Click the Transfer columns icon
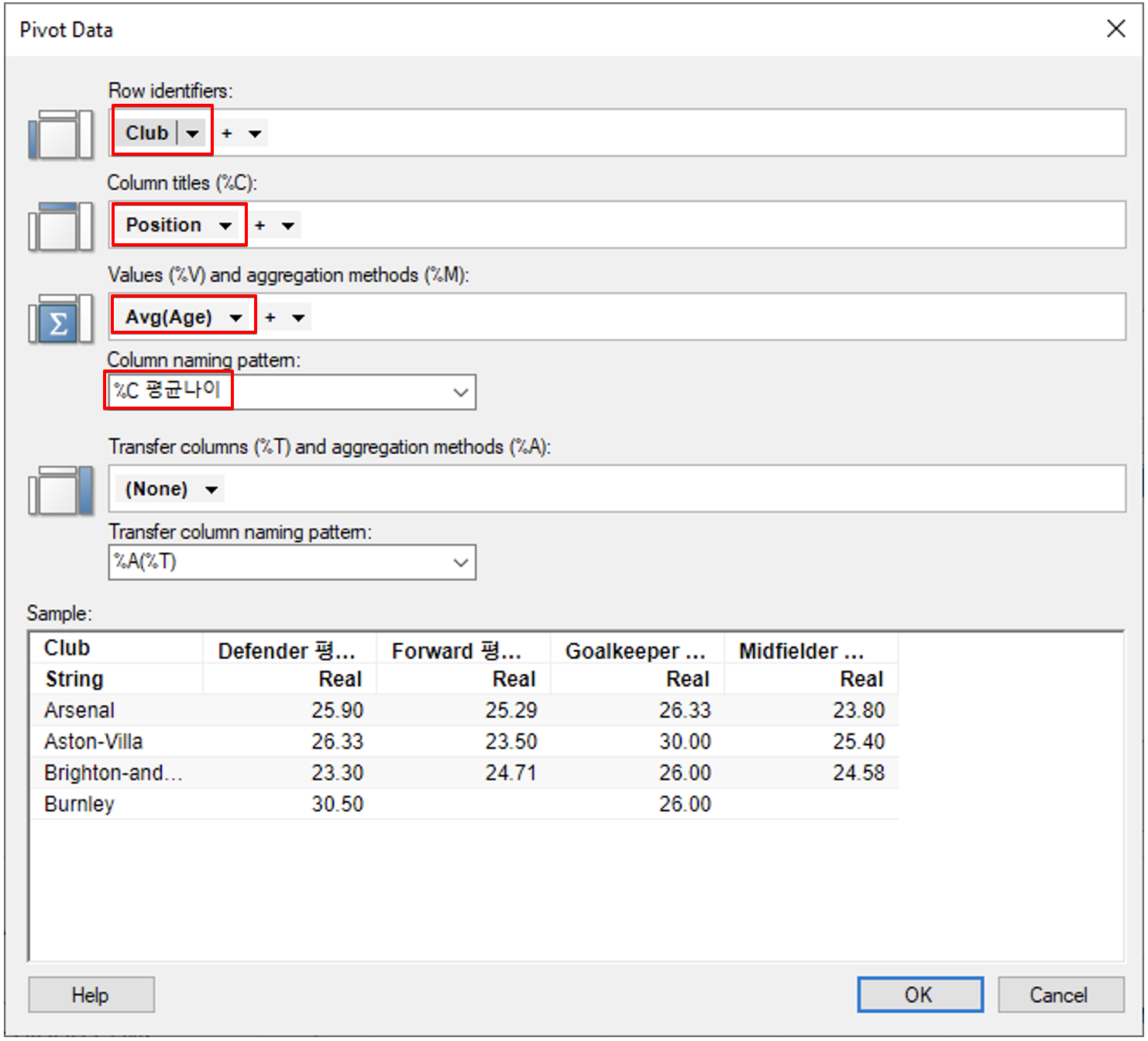 [x=60, y=490]
